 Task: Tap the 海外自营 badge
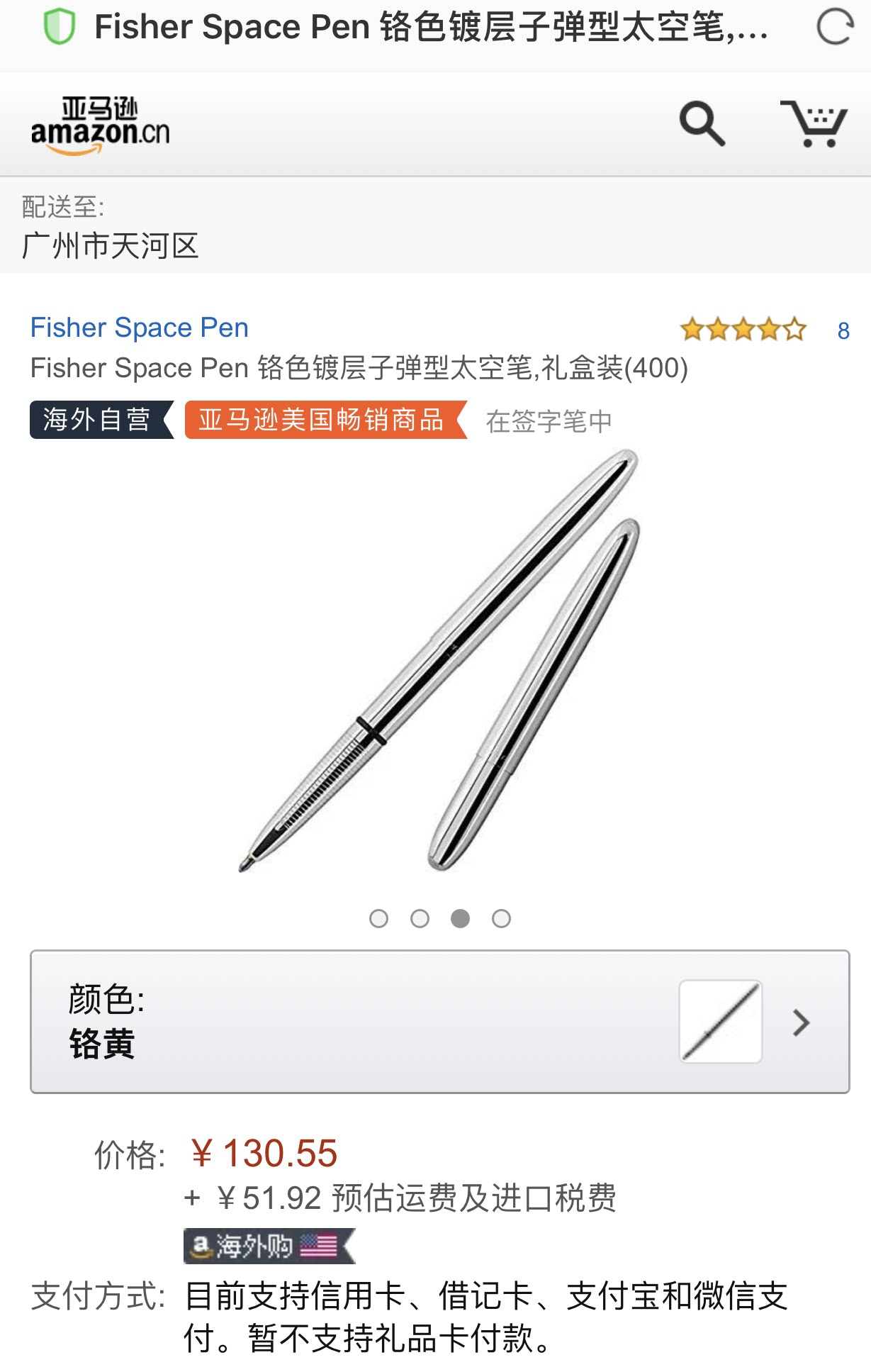[x=101, y=420]
